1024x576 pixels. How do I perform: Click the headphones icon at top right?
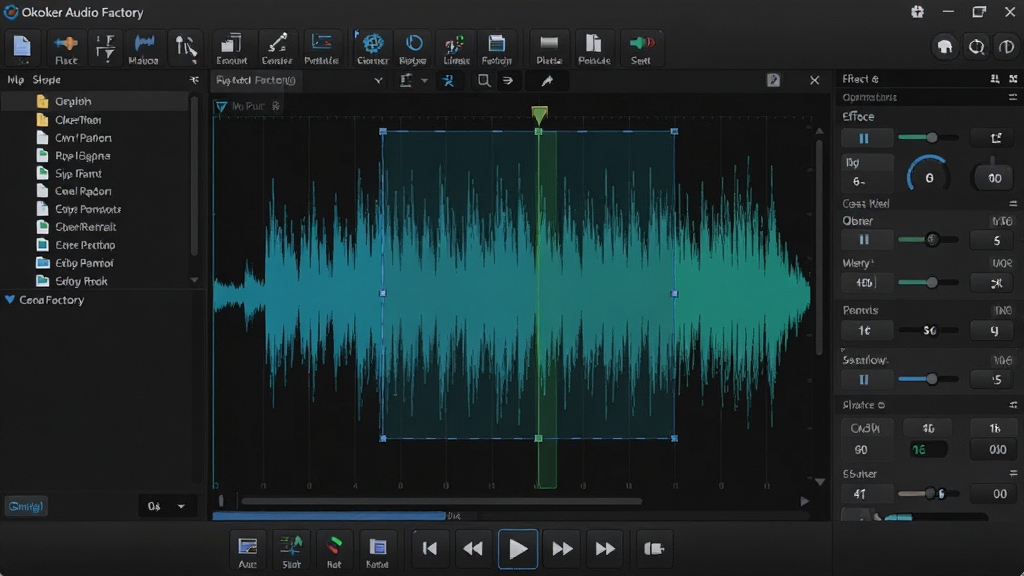[945, 47]
